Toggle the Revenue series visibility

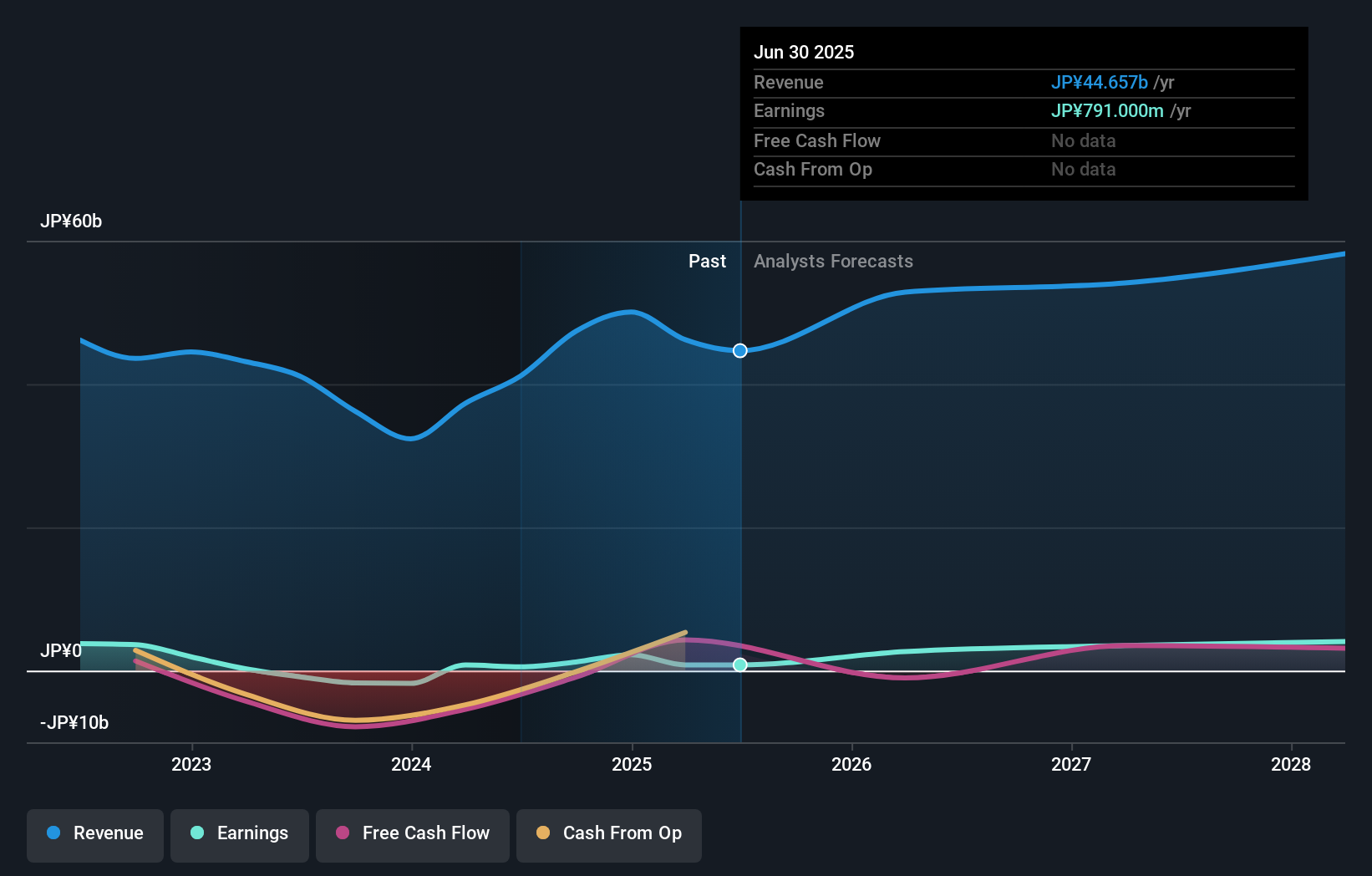[x=94, y=833]
